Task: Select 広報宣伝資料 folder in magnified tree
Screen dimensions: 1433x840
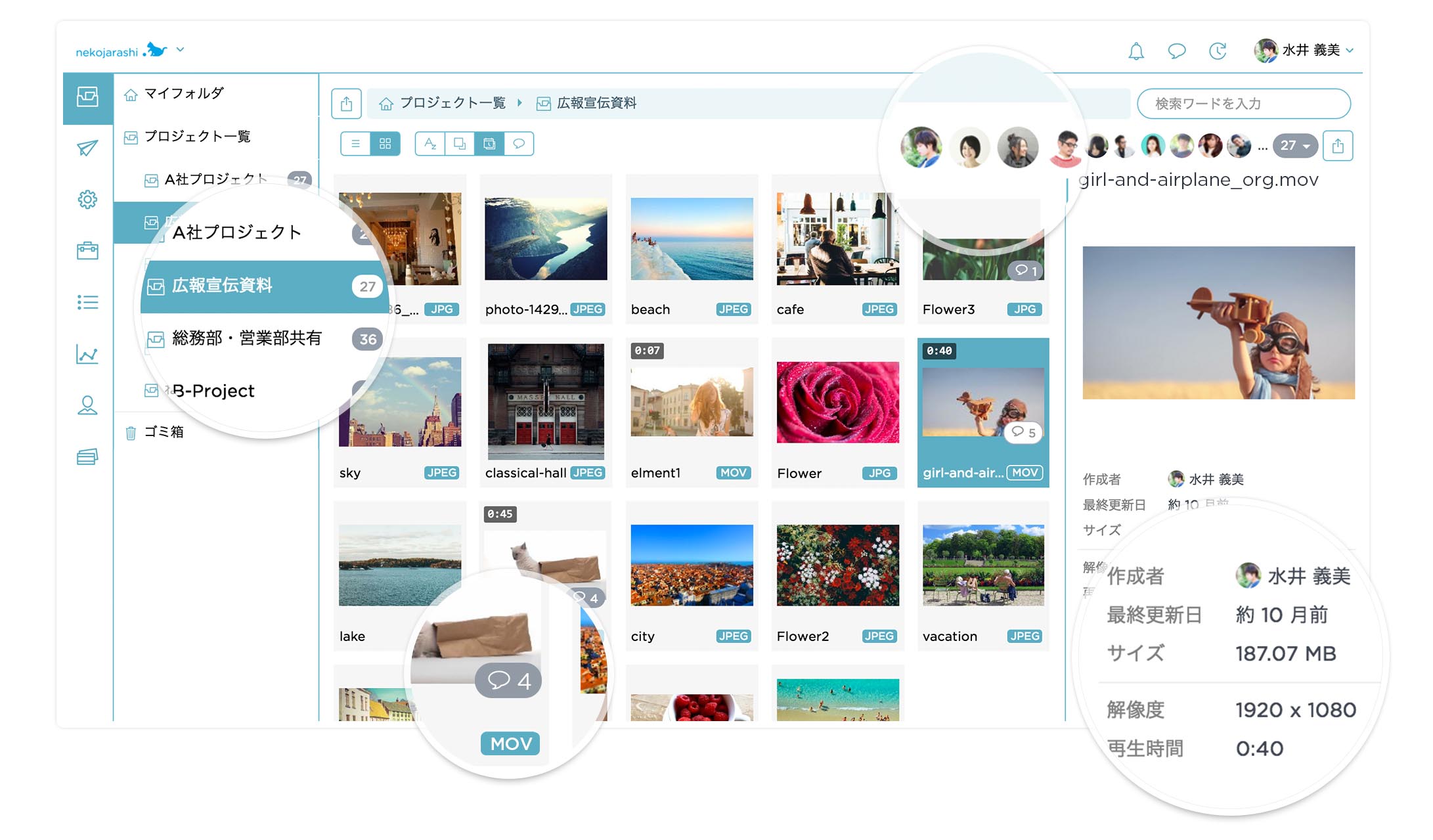Action: (x=265, y=286)
